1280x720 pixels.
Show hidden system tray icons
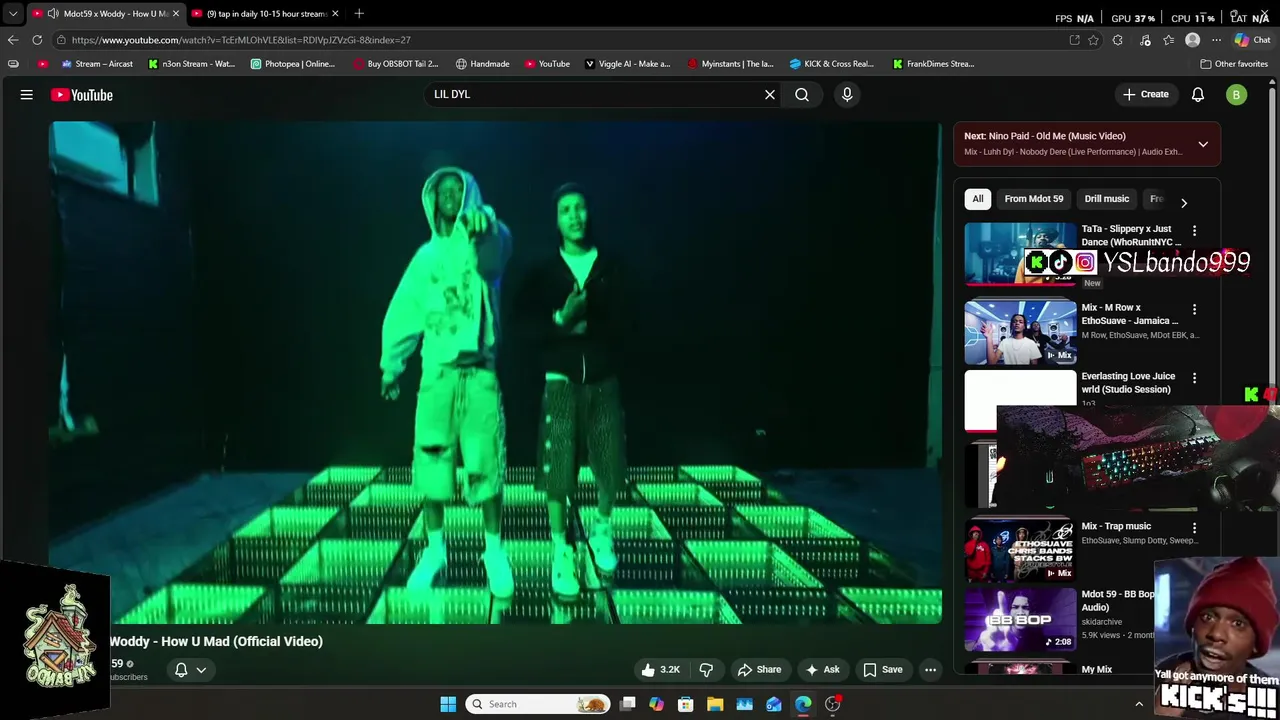[x=1138, y=704]
